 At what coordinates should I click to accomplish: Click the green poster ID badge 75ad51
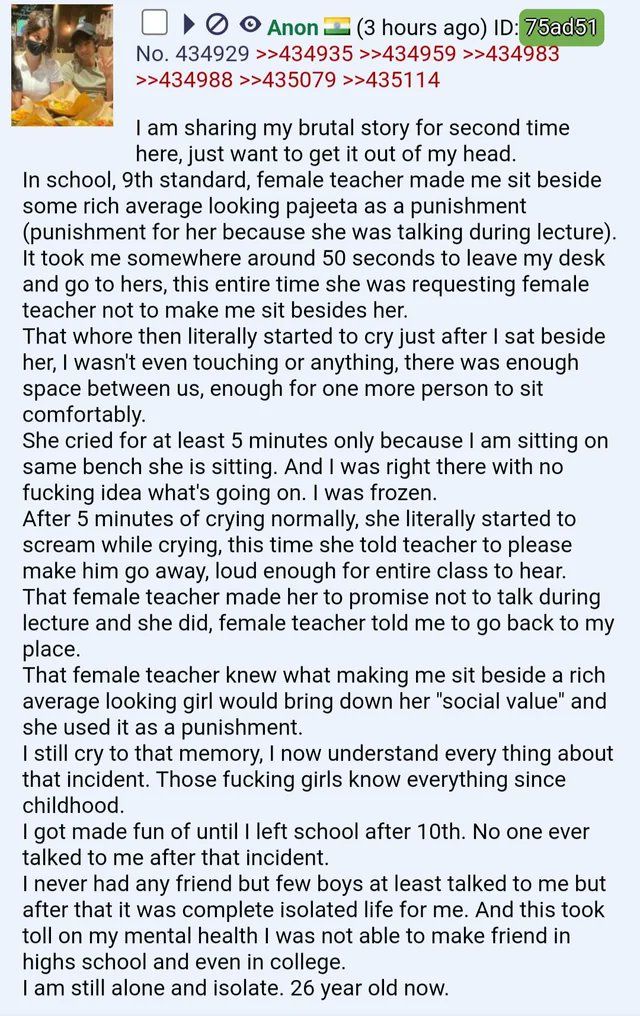click(561, 27)
